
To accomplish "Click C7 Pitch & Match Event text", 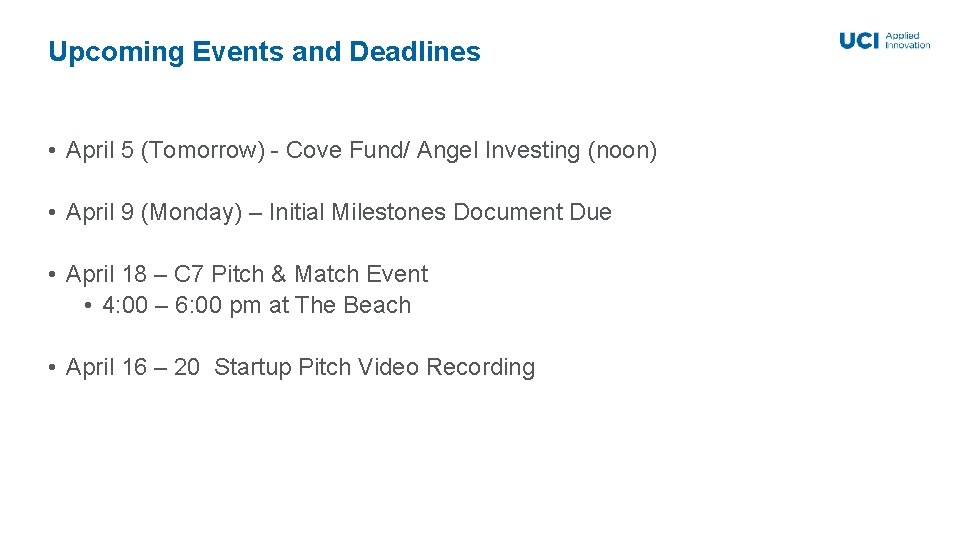I will click(x=300, y=275).
